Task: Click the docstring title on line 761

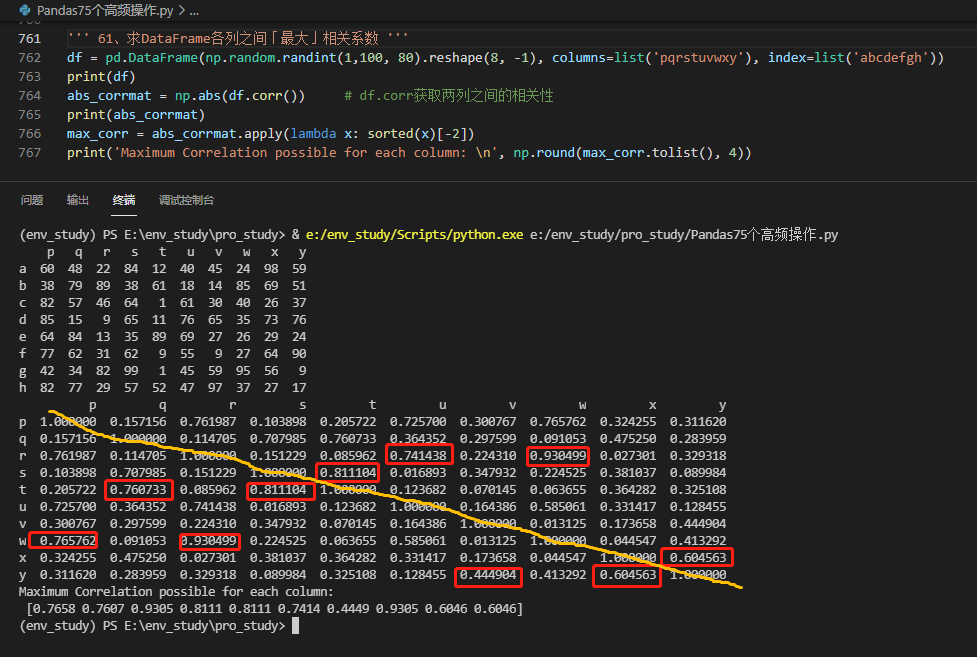Action: click(237, 39)
